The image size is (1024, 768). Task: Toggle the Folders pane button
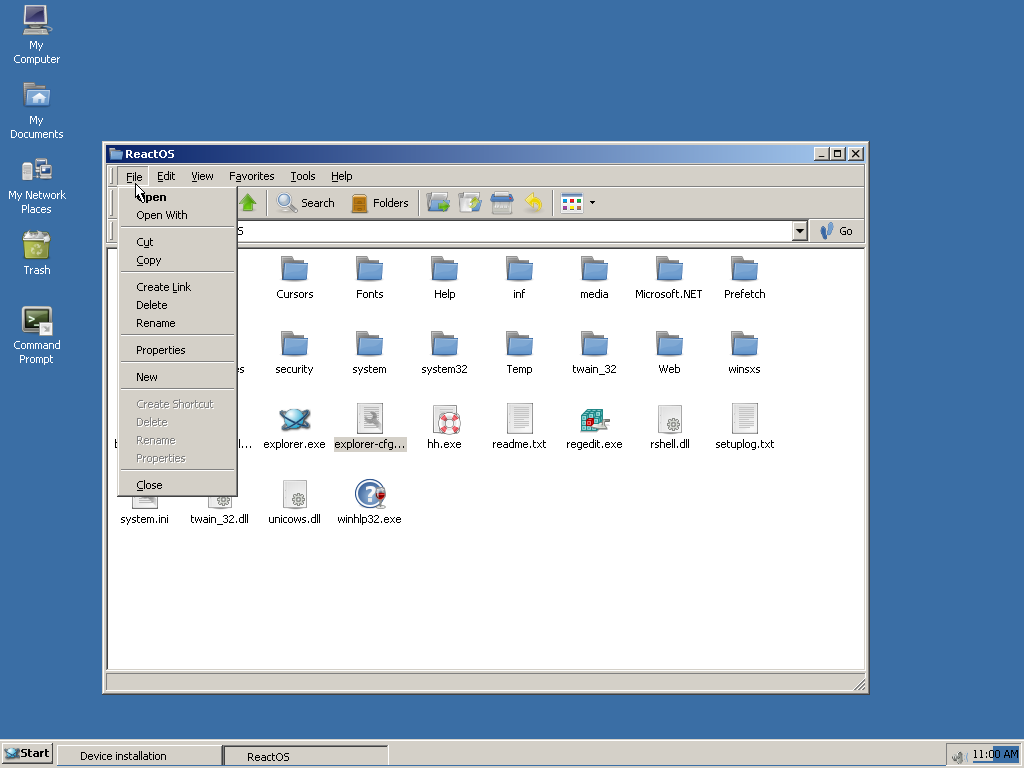point(379,203)
